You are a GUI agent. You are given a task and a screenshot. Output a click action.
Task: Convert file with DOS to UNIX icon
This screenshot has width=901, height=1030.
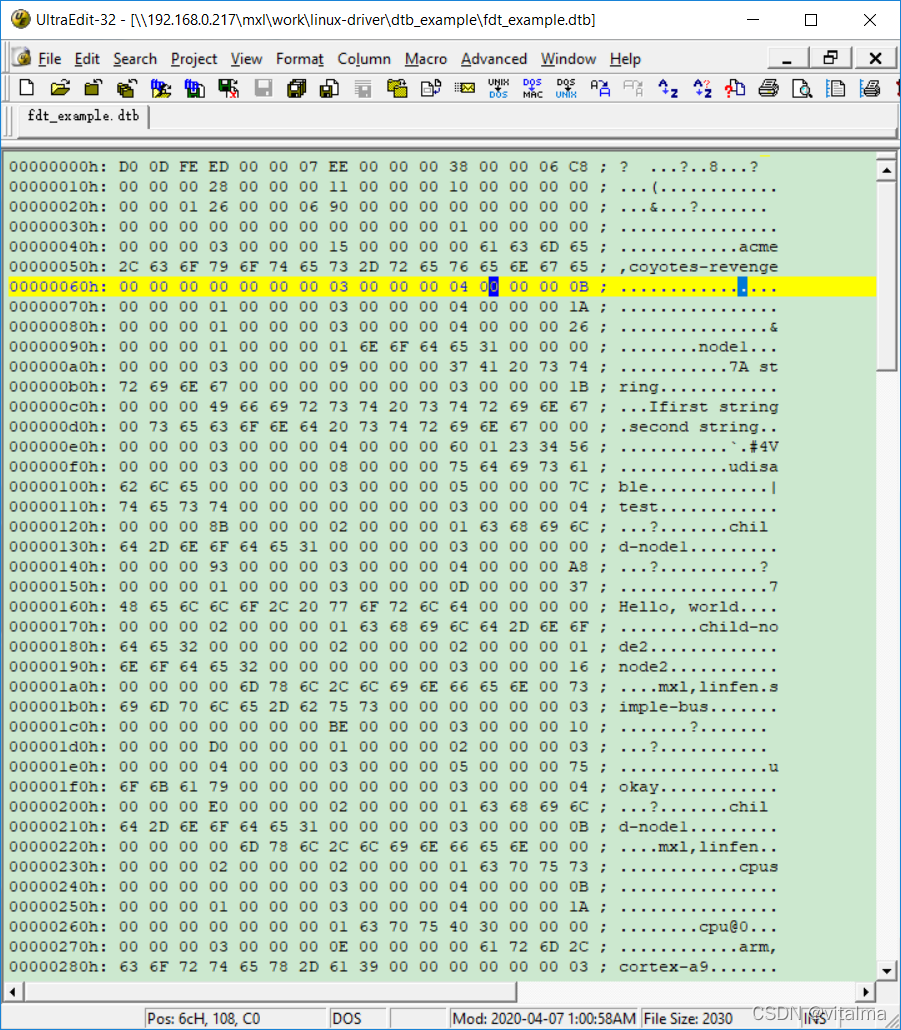tap(566, 87)
